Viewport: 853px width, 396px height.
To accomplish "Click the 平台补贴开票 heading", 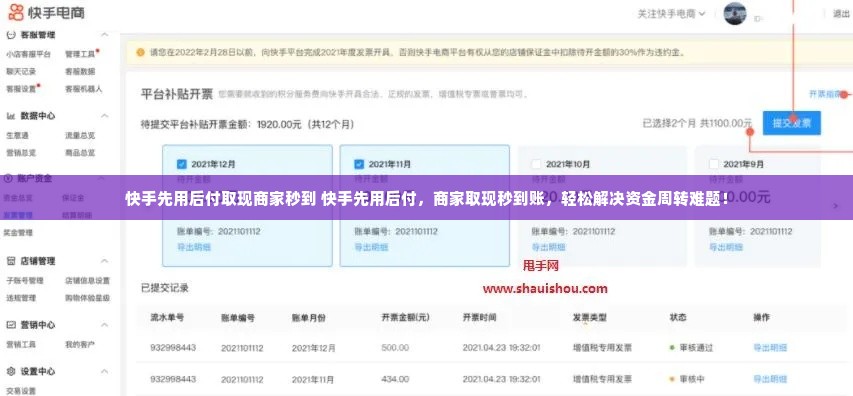I will tap(177, 94).
